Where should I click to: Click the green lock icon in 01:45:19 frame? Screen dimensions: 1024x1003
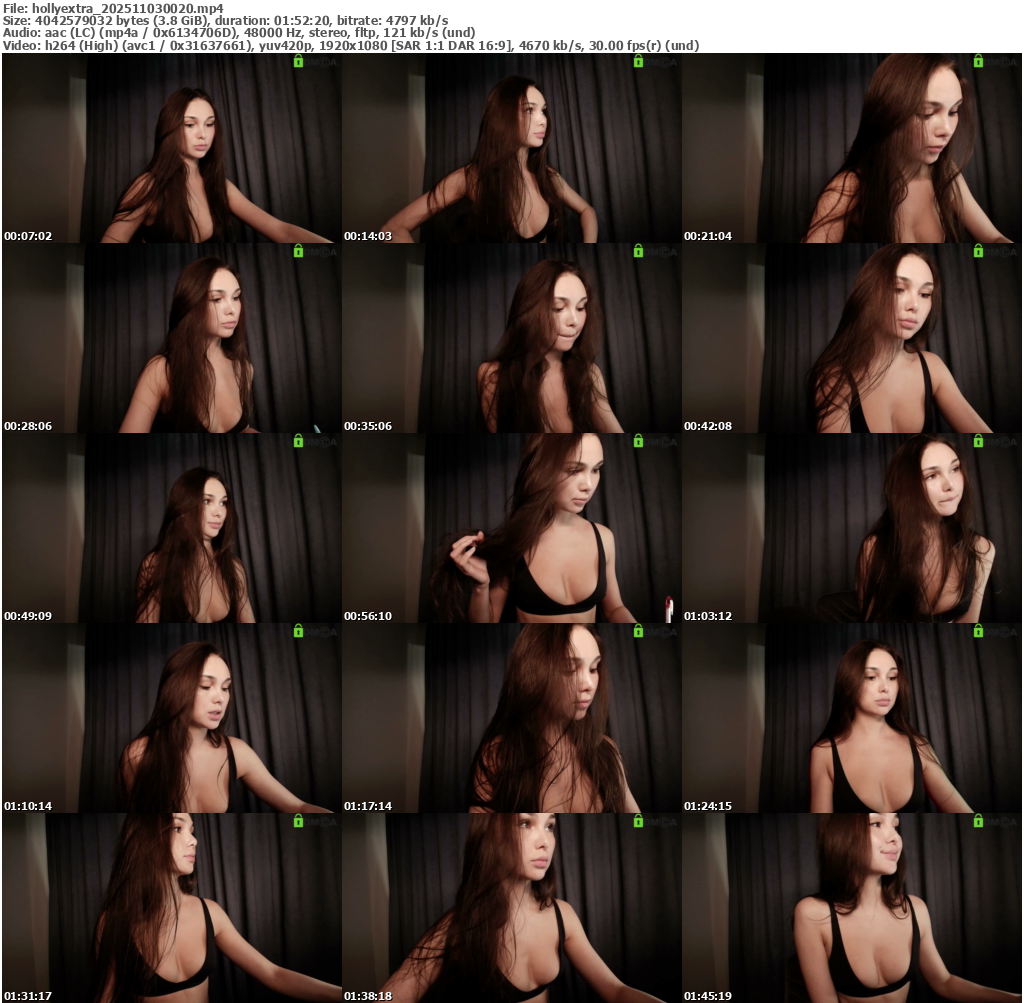978,821
